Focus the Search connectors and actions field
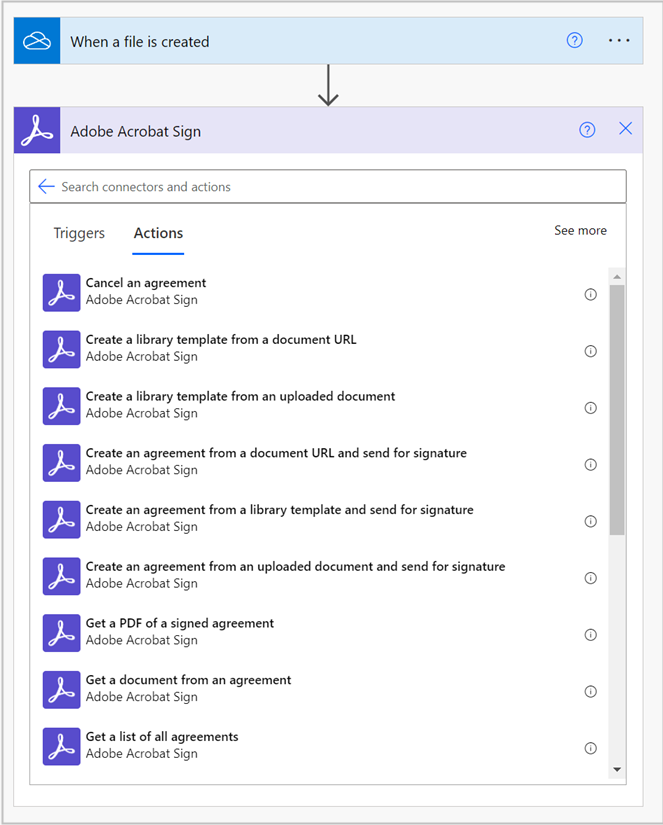 (x=328, y=186)
